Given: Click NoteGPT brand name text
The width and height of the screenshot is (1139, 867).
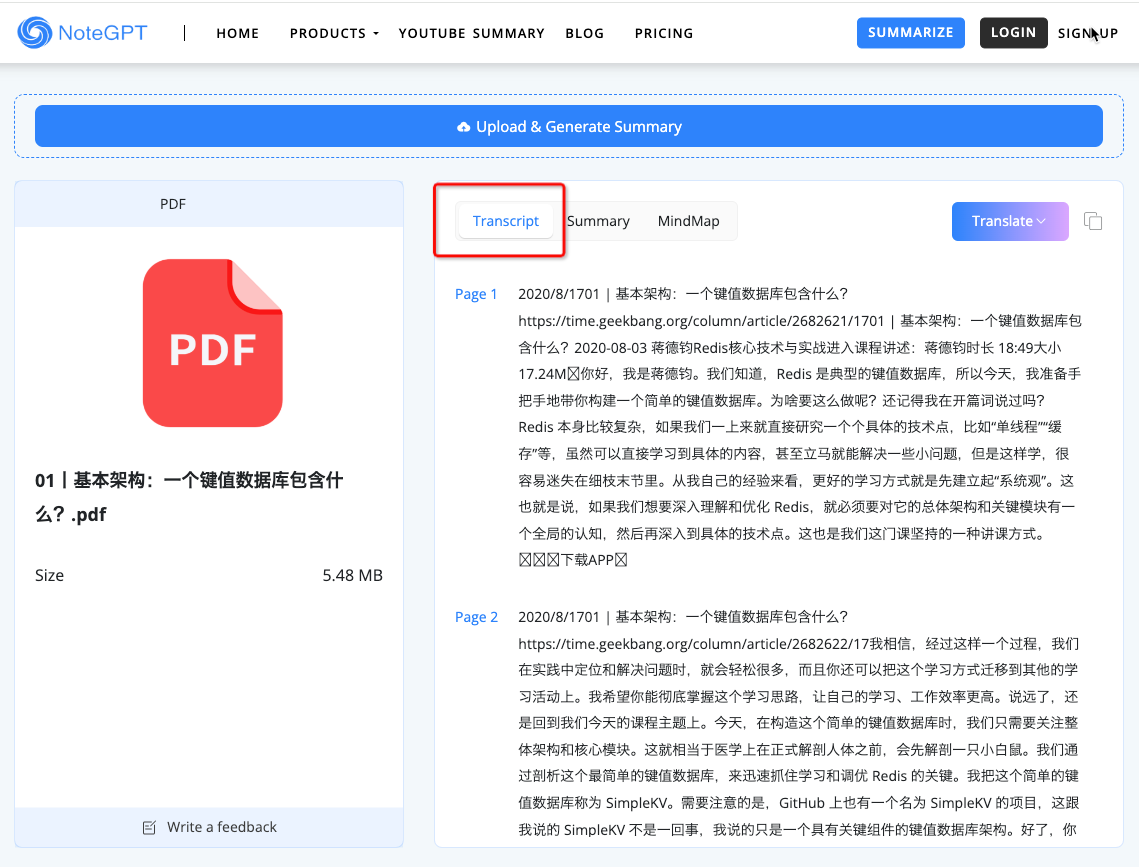Looking at the screenshot, I should pyautogui.click(x=102, y=33).
